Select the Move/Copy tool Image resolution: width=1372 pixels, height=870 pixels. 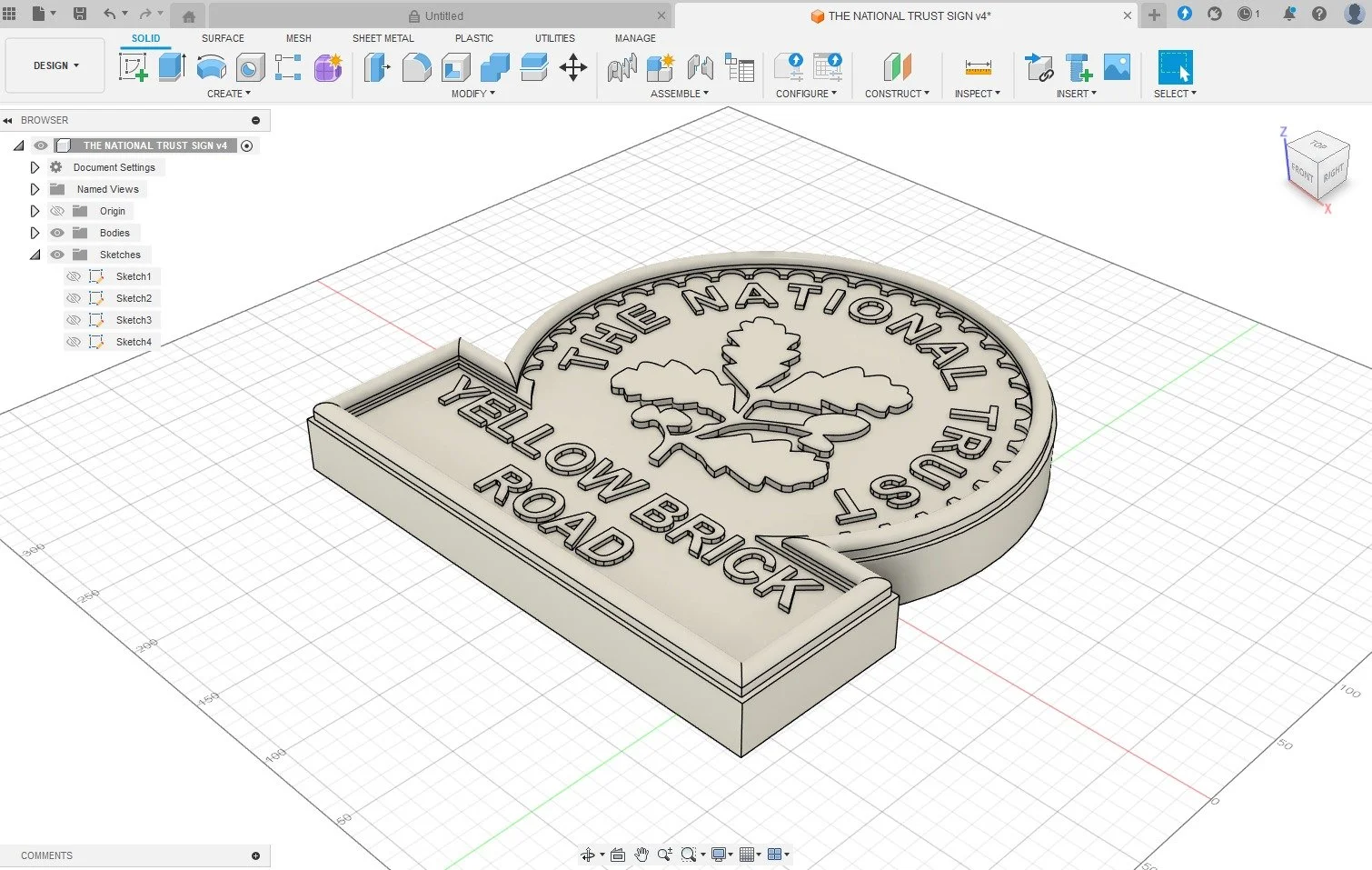coord(573,67)
